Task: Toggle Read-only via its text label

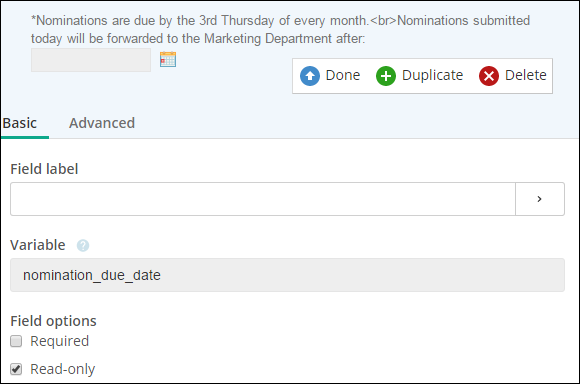Action: (x=63, y=369)
